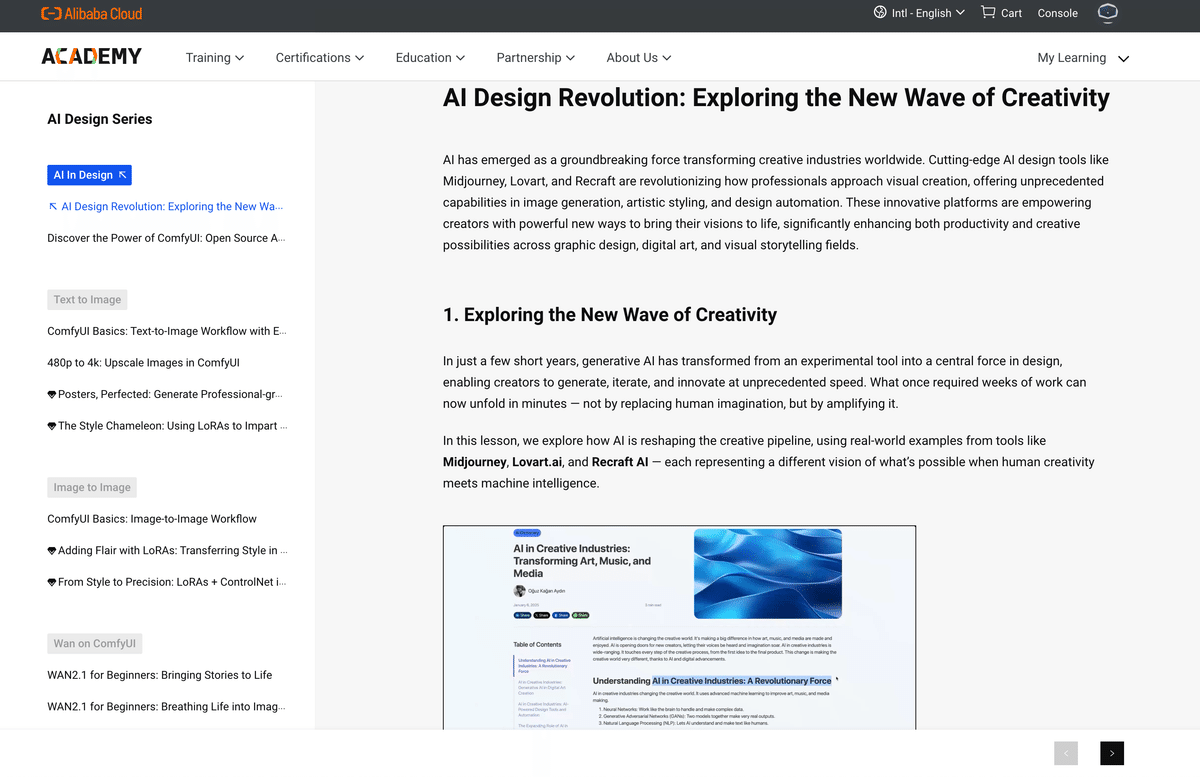The image size is (1200, 777).
Task: Click heading 1. Exploring the New Wave
Action: click(x=610, y=315)
